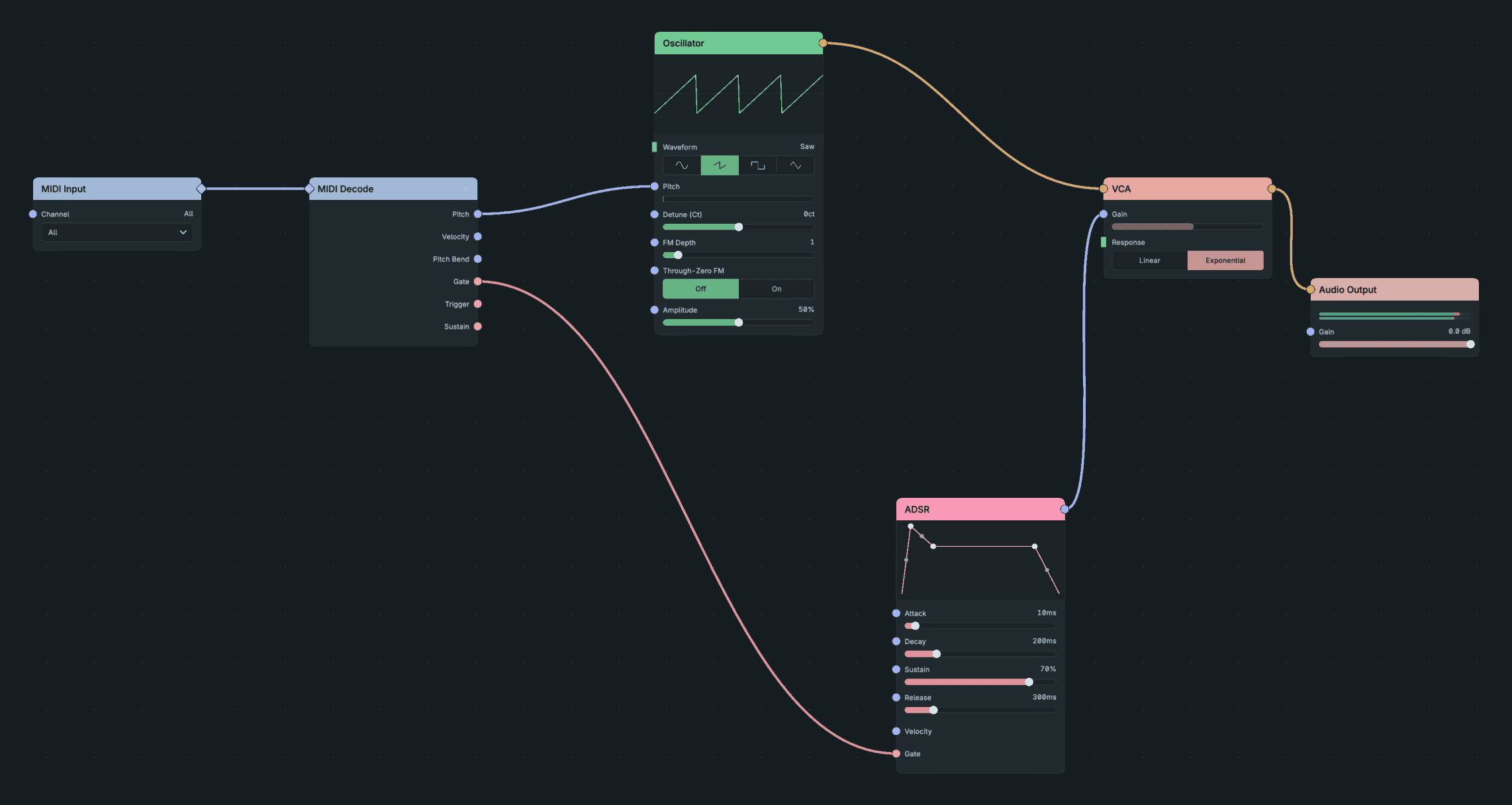Set VCA Response to Linear

1149,260
